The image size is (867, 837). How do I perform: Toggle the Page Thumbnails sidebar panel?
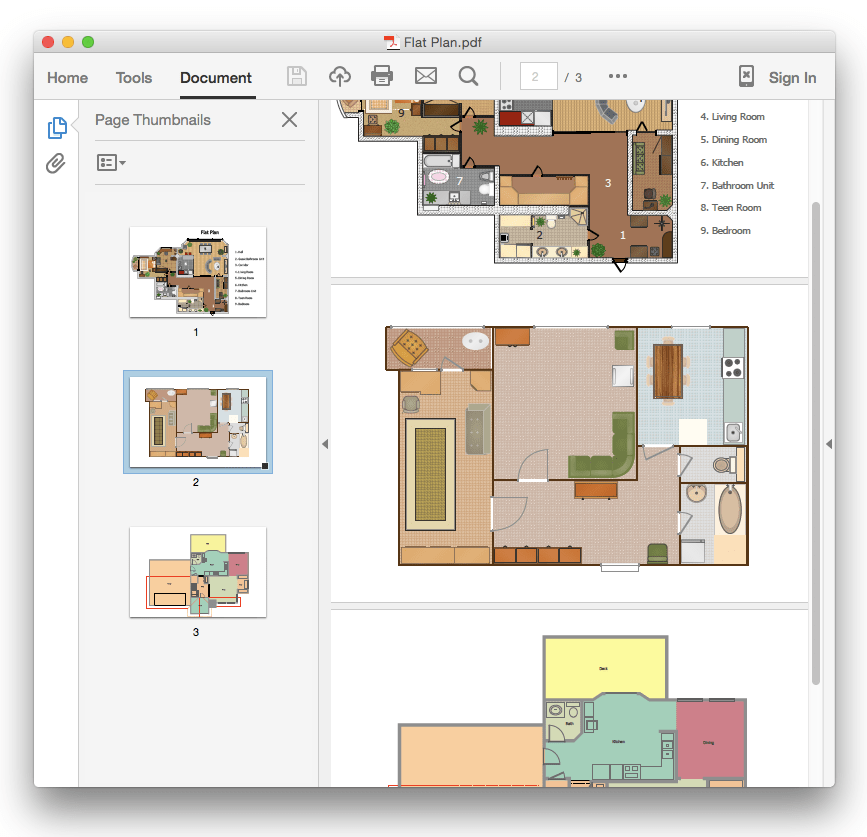tap(57, 127)
